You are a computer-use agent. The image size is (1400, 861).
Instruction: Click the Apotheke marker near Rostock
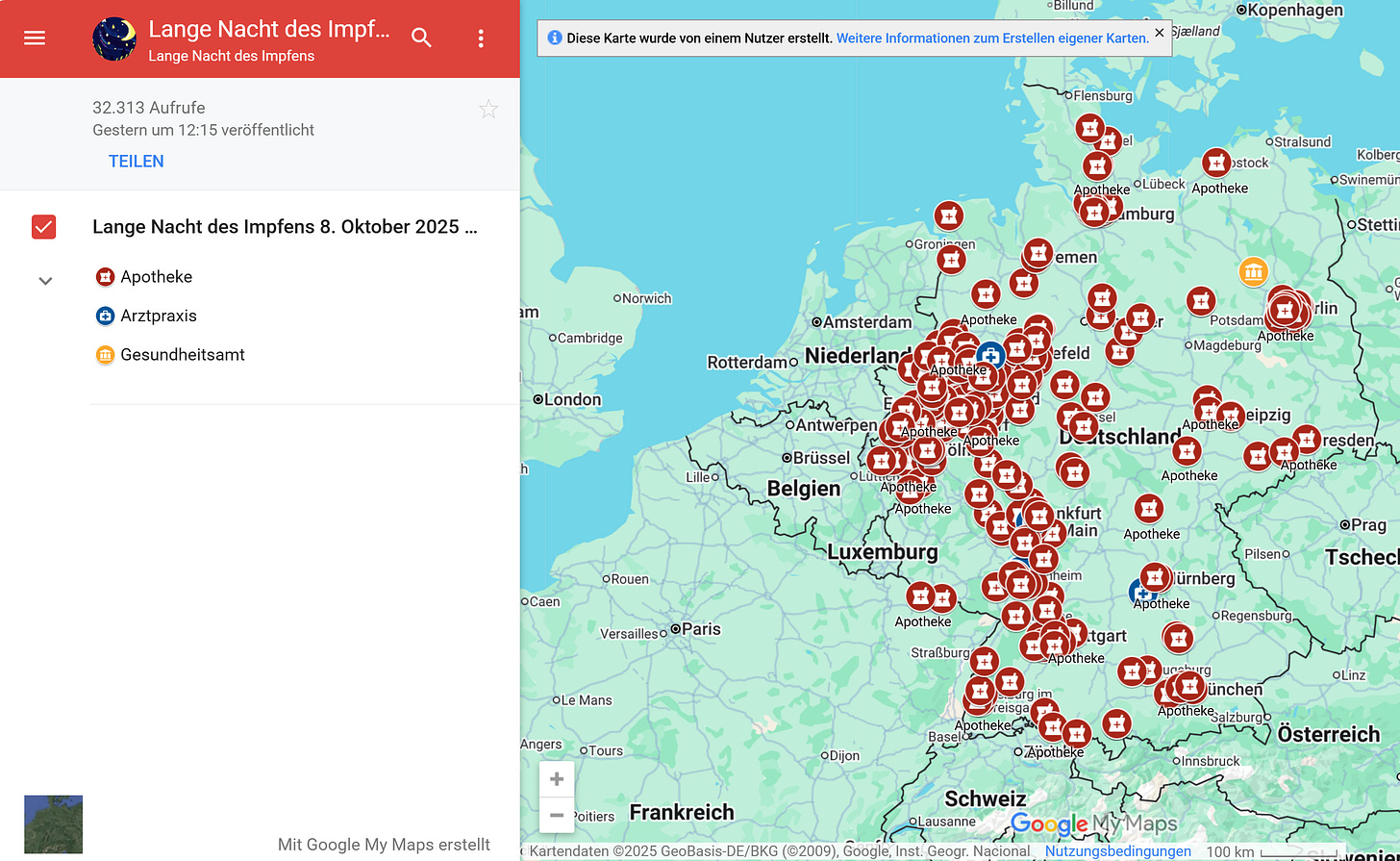[1216, 163]
